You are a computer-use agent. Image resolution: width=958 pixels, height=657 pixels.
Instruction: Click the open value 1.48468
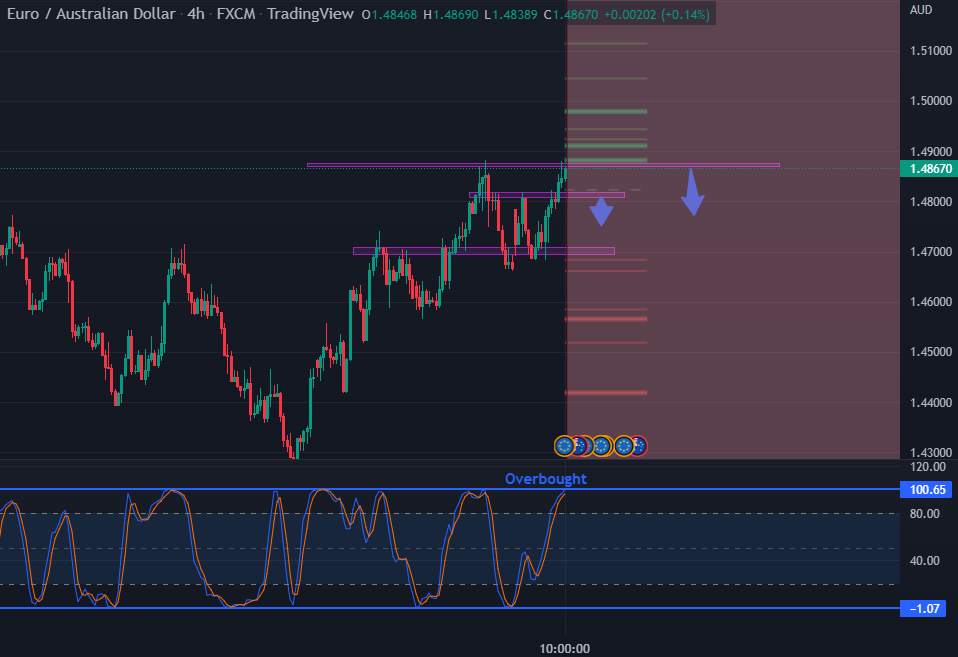393,15
